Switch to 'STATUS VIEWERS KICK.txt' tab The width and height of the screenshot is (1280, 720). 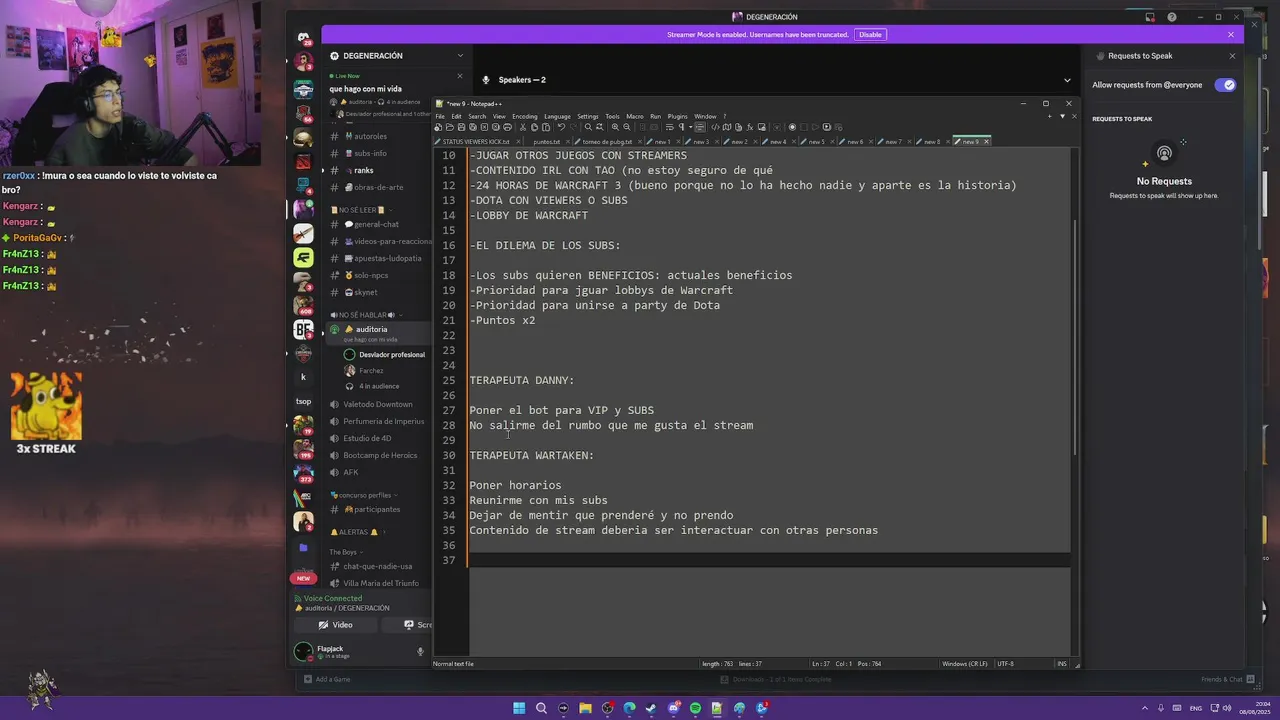[x=476, y=142]
